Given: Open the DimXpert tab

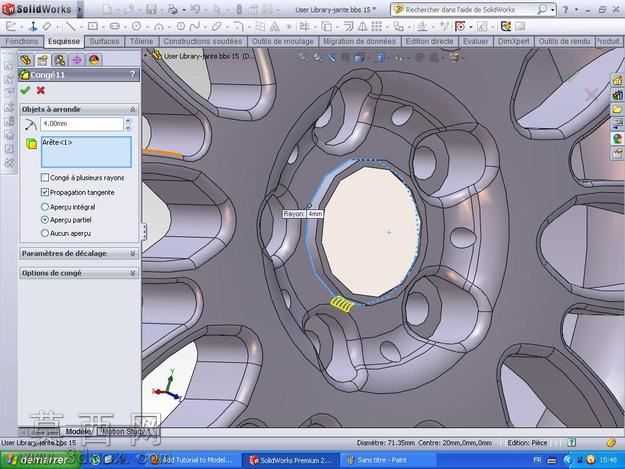Looking at the screenshot, I should [513, 41].
